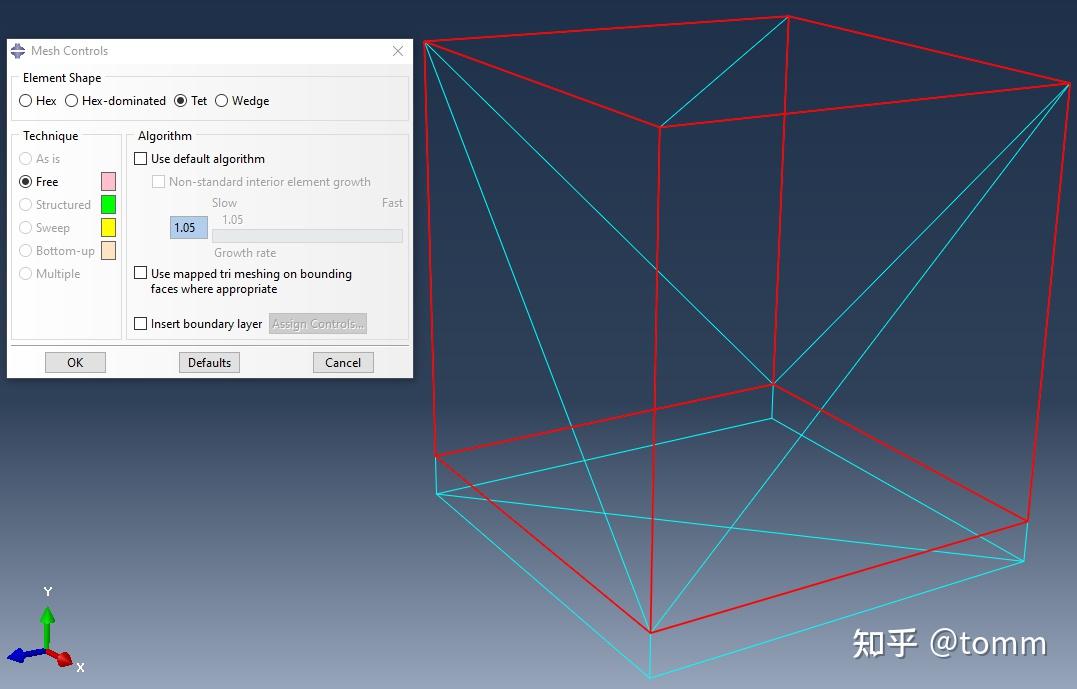Cancel the Mesh Controls dialog
Viewport: 1077px width, 689px height.
click(343, 362)
